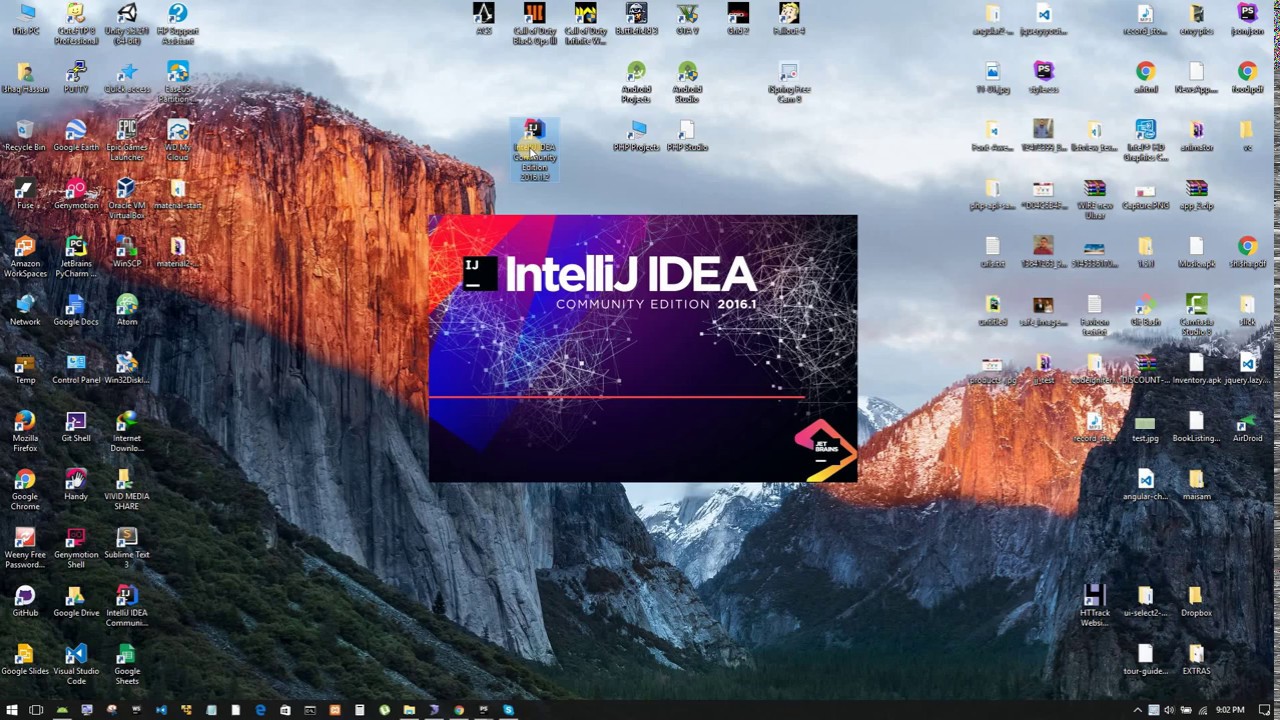Open the GitHub desktop shortcut

(25, 602)
